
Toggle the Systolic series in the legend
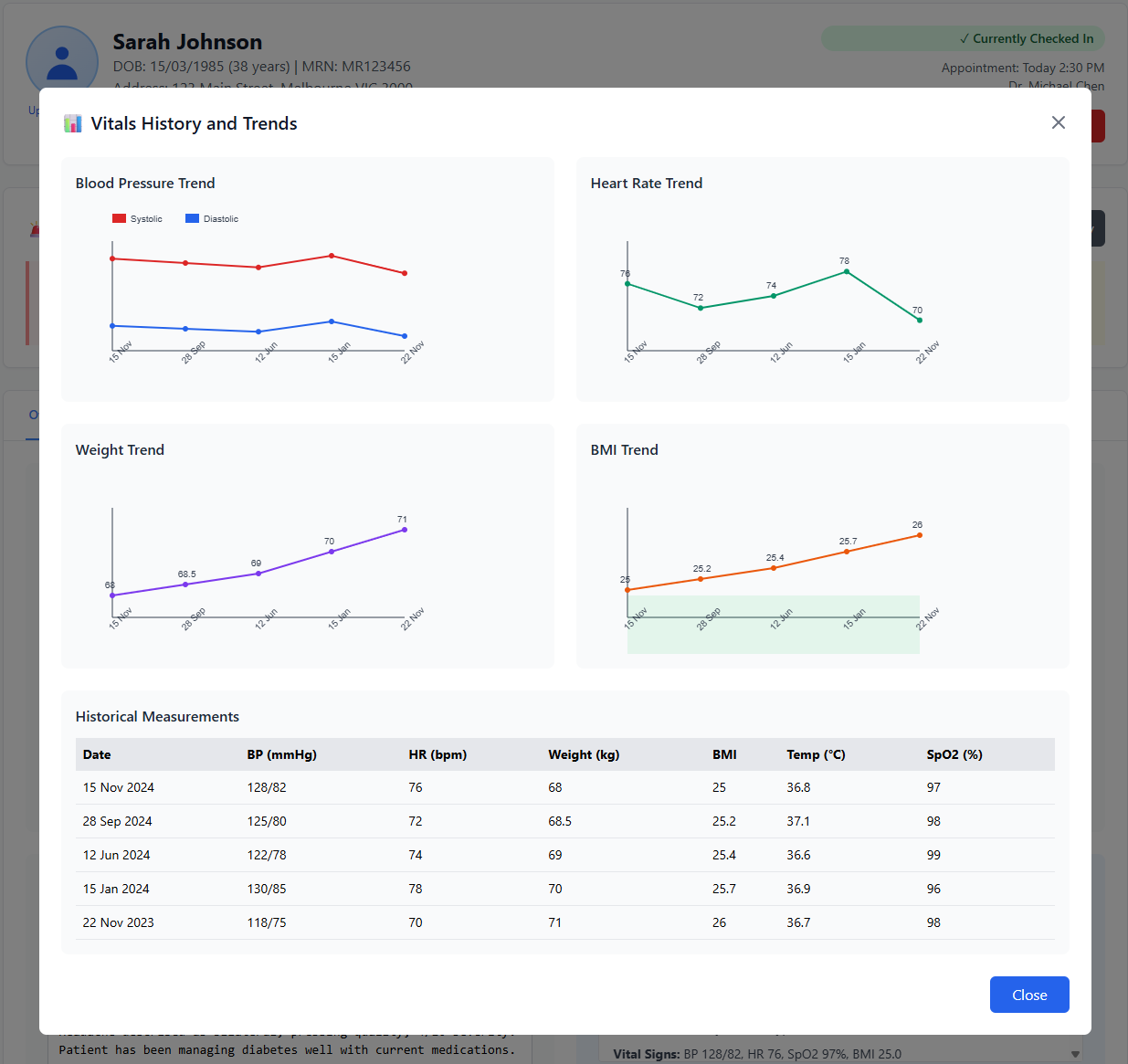tap(137, 219)
